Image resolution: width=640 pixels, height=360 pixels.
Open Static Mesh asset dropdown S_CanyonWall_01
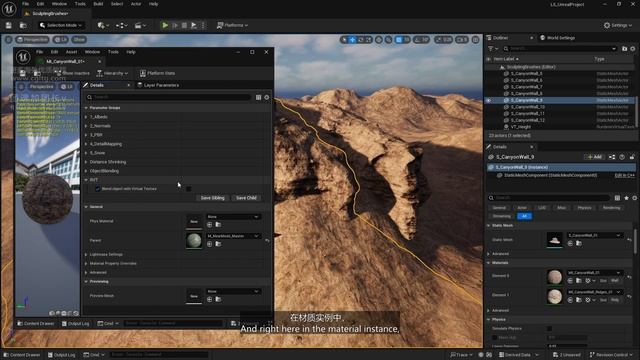coord(595,236)
